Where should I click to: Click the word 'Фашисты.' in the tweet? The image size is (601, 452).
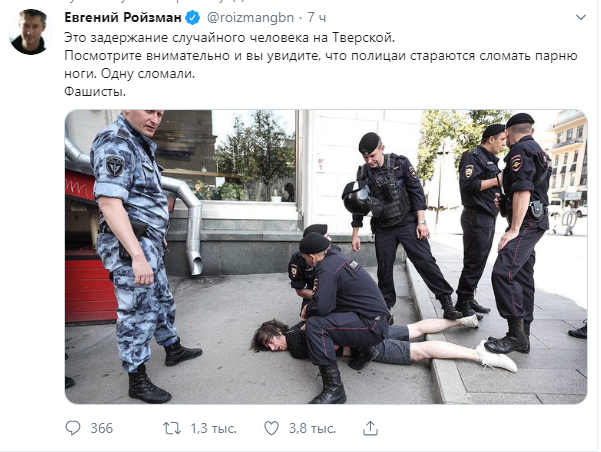[x=95, y=92]
